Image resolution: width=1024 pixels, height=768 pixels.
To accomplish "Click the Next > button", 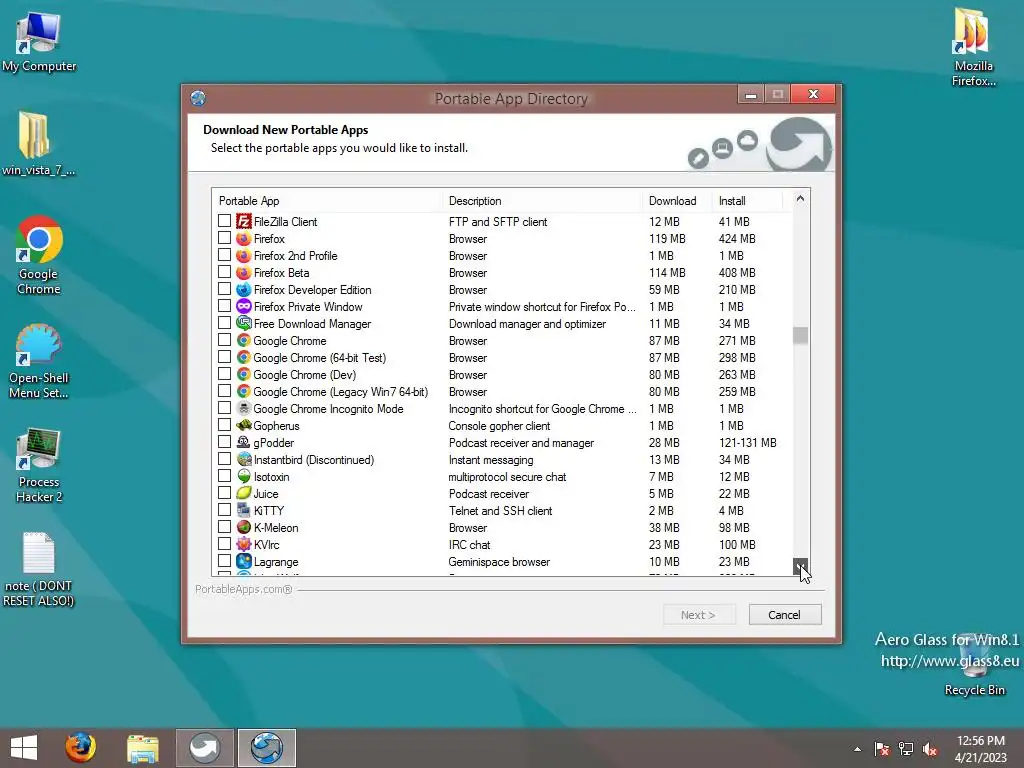I will 698,615.
